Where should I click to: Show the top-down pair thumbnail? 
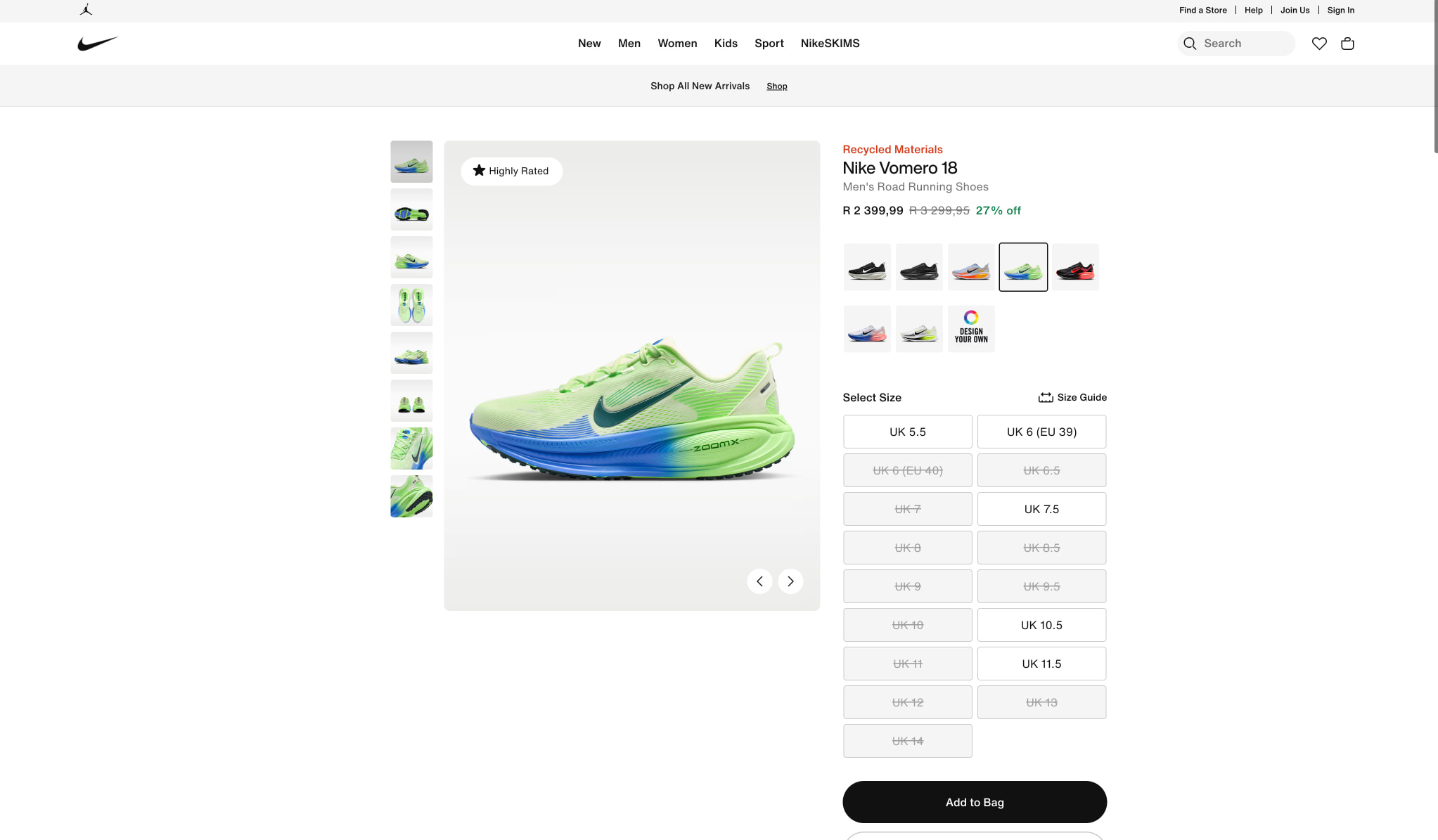point(411,305)
